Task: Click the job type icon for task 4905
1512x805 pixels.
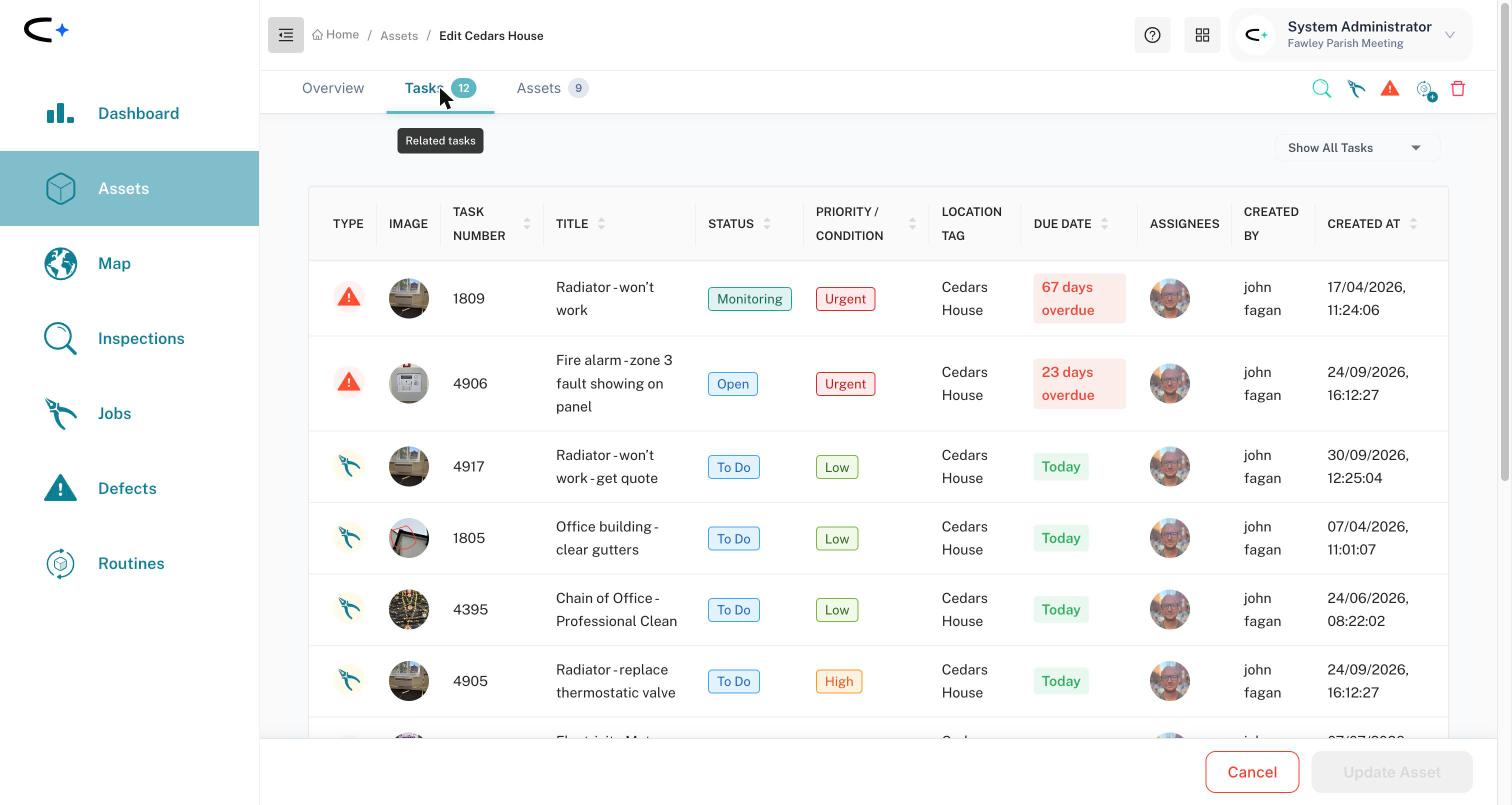Action: coord(349,681)
